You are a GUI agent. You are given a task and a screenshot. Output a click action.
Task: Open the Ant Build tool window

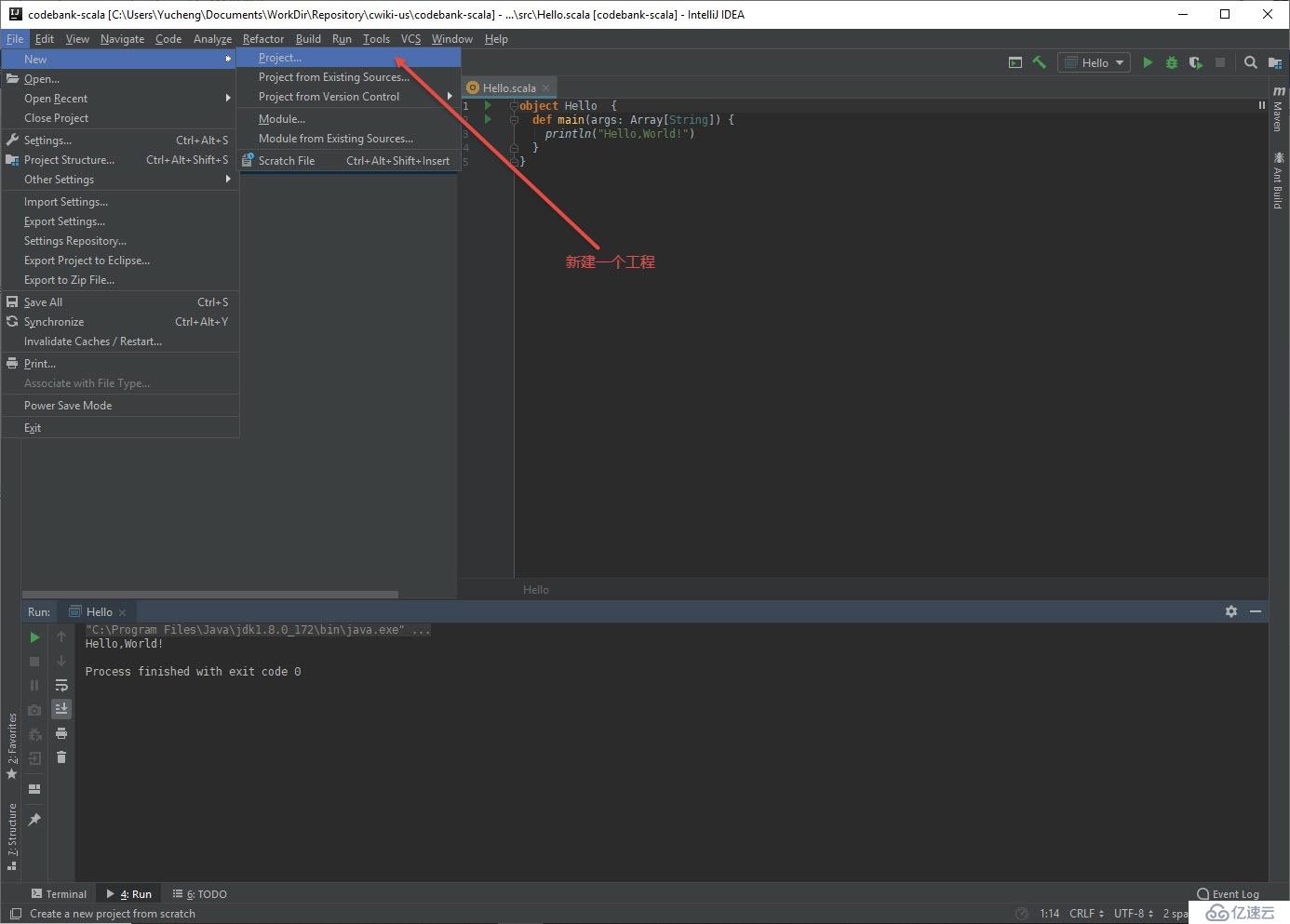click(1279, 181)
